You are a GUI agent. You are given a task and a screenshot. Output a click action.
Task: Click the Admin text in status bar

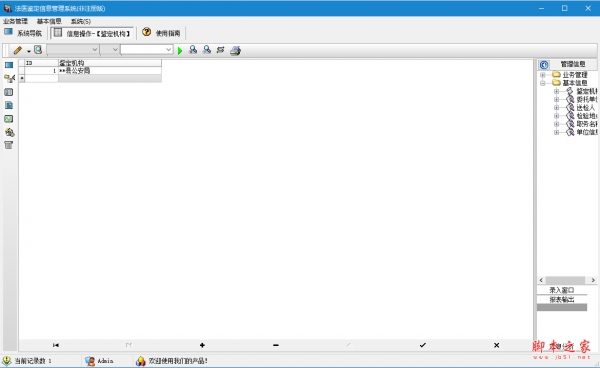(105, 361)
